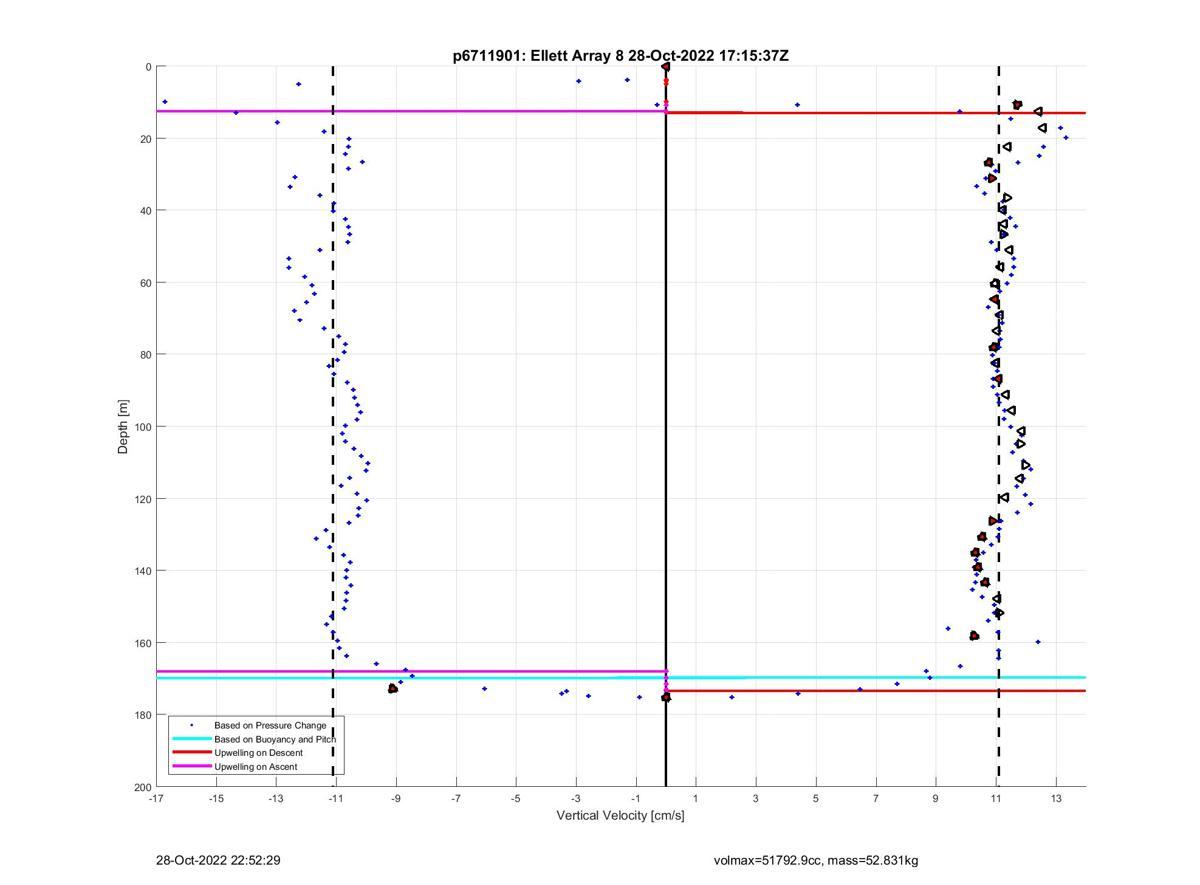The width and height of the screenshot is (1200, 885).
Task: Click the red marker at top of zero line
Action: point(666,67)
